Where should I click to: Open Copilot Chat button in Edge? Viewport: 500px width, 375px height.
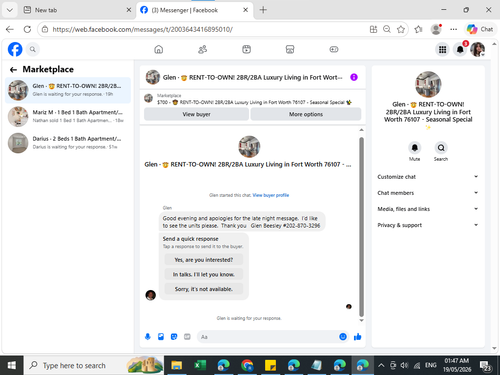coord(480,29)
